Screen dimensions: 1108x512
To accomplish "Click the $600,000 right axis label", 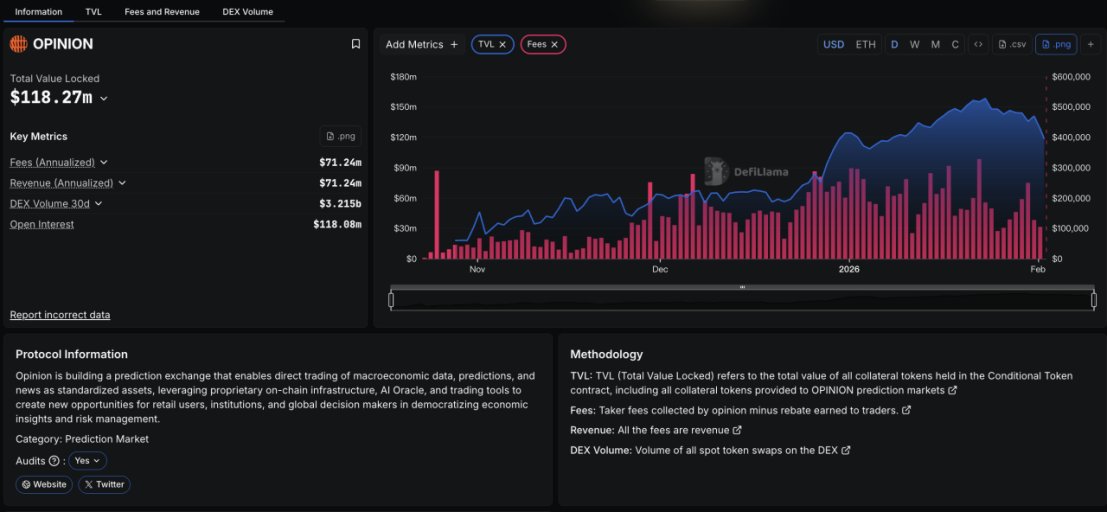I will click(x=1071, y=76).
